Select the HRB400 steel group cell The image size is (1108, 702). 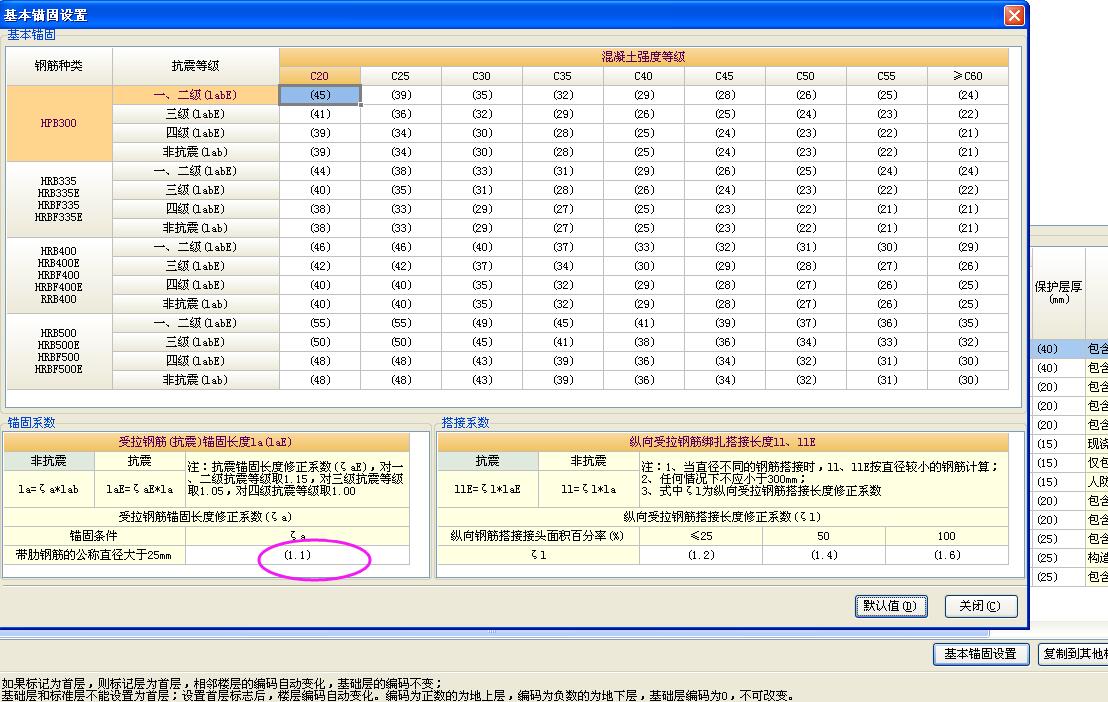click(59, 275)
